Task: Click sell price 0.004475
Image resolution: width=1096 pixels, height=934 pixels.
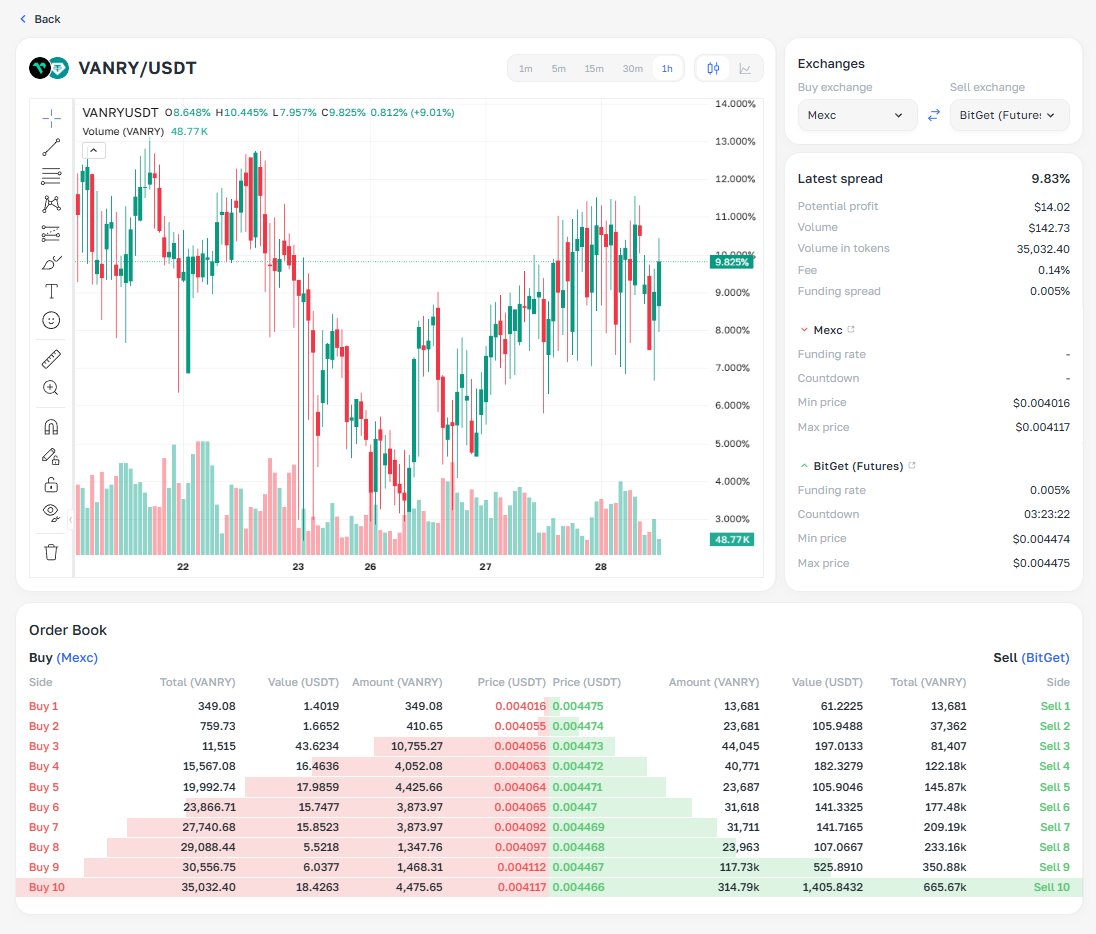Action: pyautogui.click(x=578, y=706)
